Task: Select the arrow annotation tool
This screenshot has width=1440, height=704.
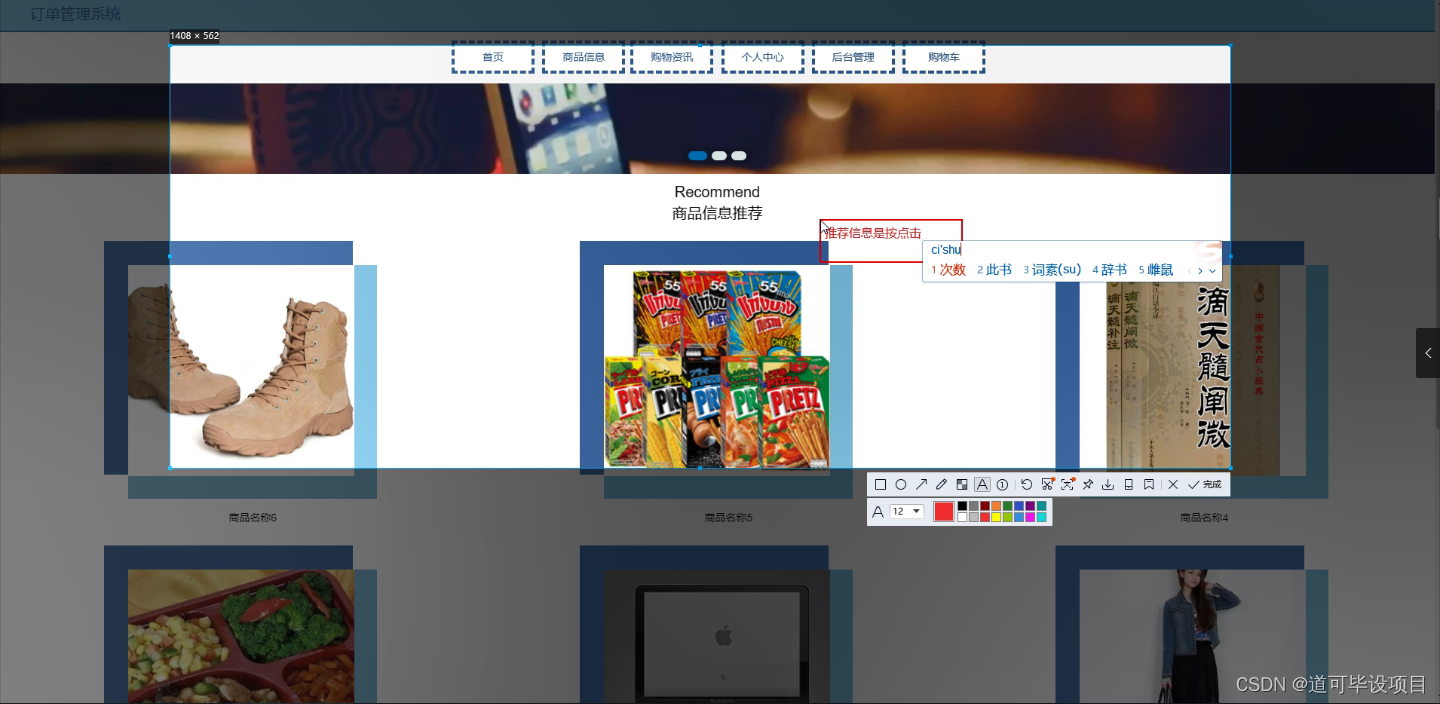Action: [921, 484]
